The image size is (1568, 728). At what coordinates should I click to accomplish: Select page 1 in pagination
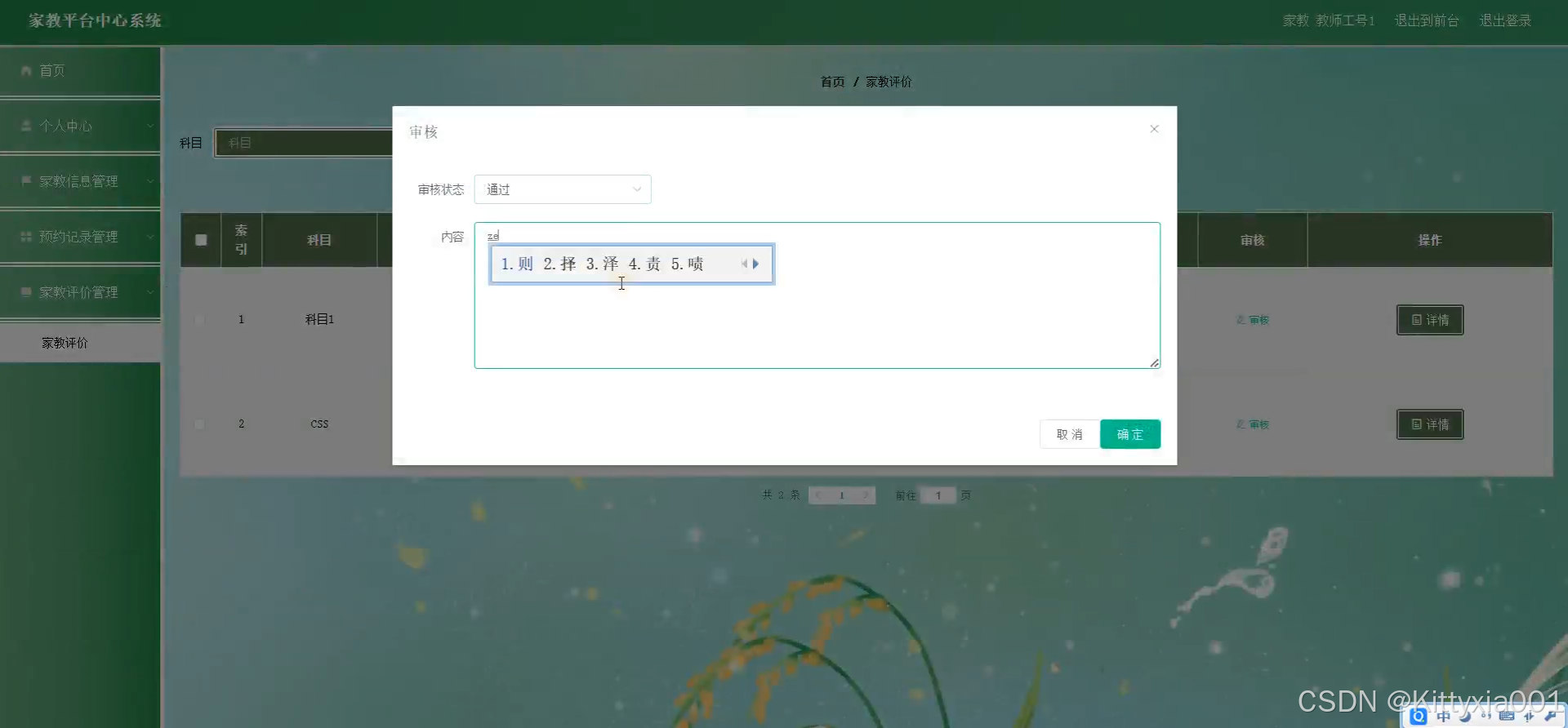pyautogui.click(x=842, y=495)
